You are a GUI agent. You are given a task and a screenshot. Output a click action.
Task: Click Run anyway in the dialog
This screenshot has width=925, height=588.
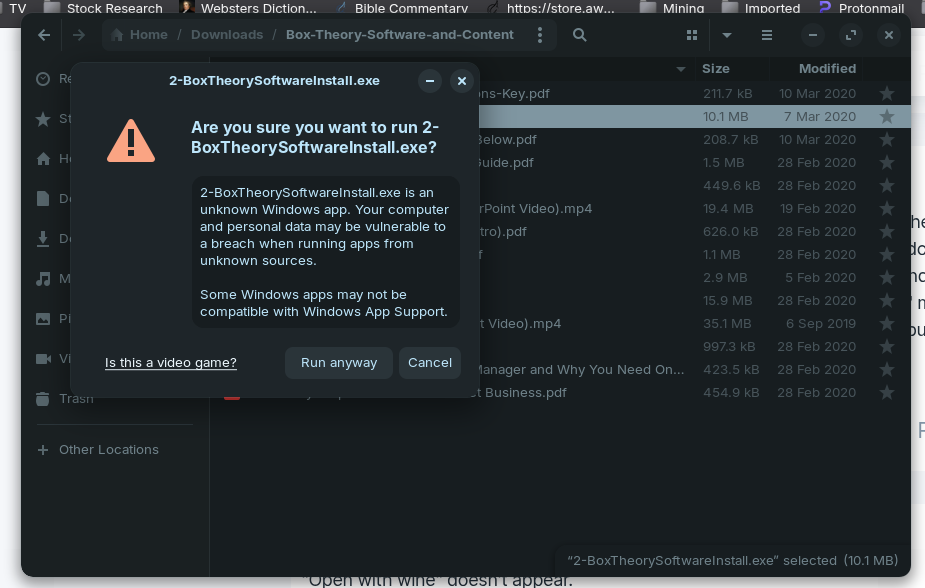[x=339, y=363]
